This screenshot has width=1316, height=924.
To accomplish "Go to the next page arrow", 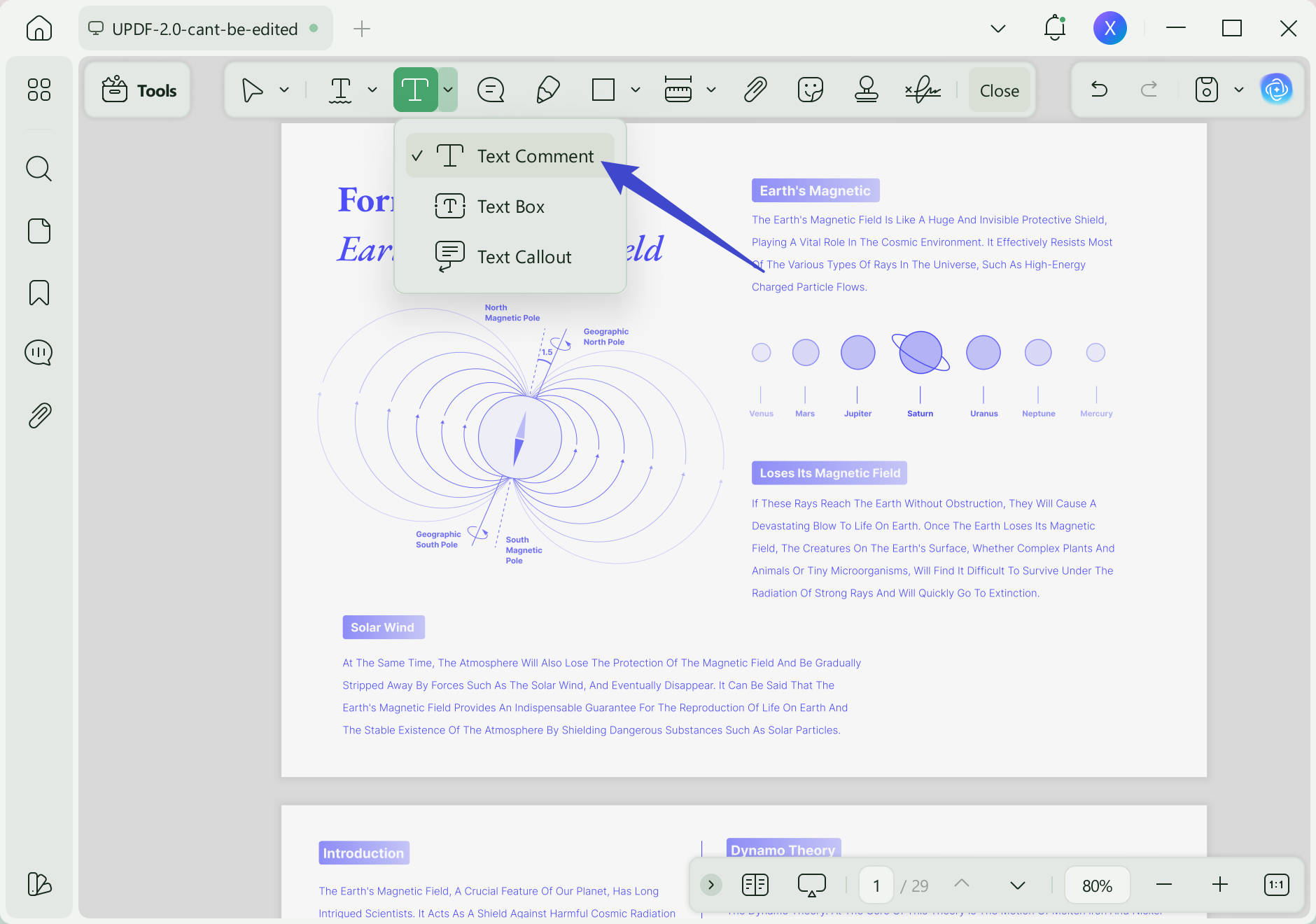I will point(1018,885).
